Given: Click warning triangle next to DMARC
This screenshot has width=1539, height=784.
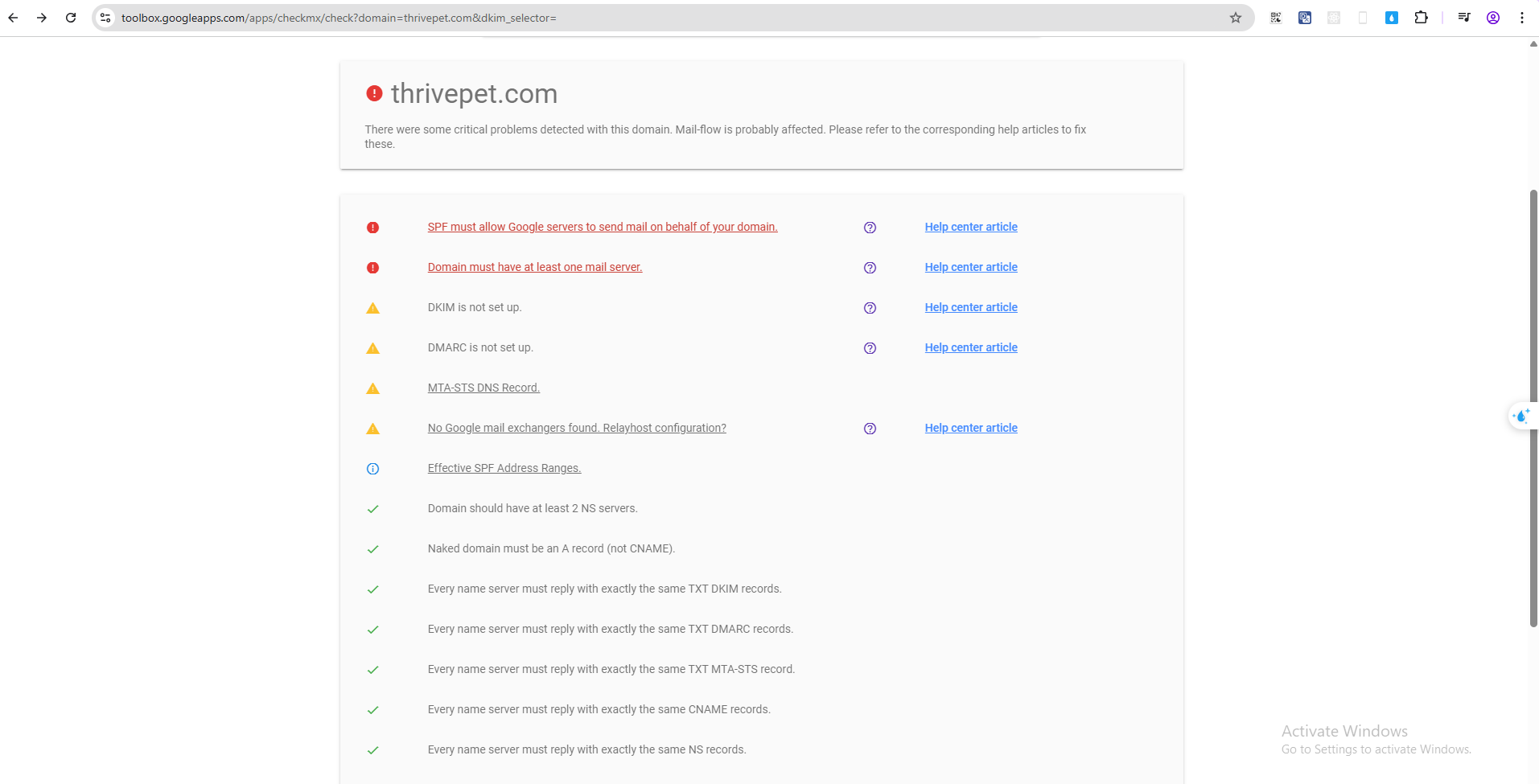Looking at the screenshot, I should click(x=372, y=348).
